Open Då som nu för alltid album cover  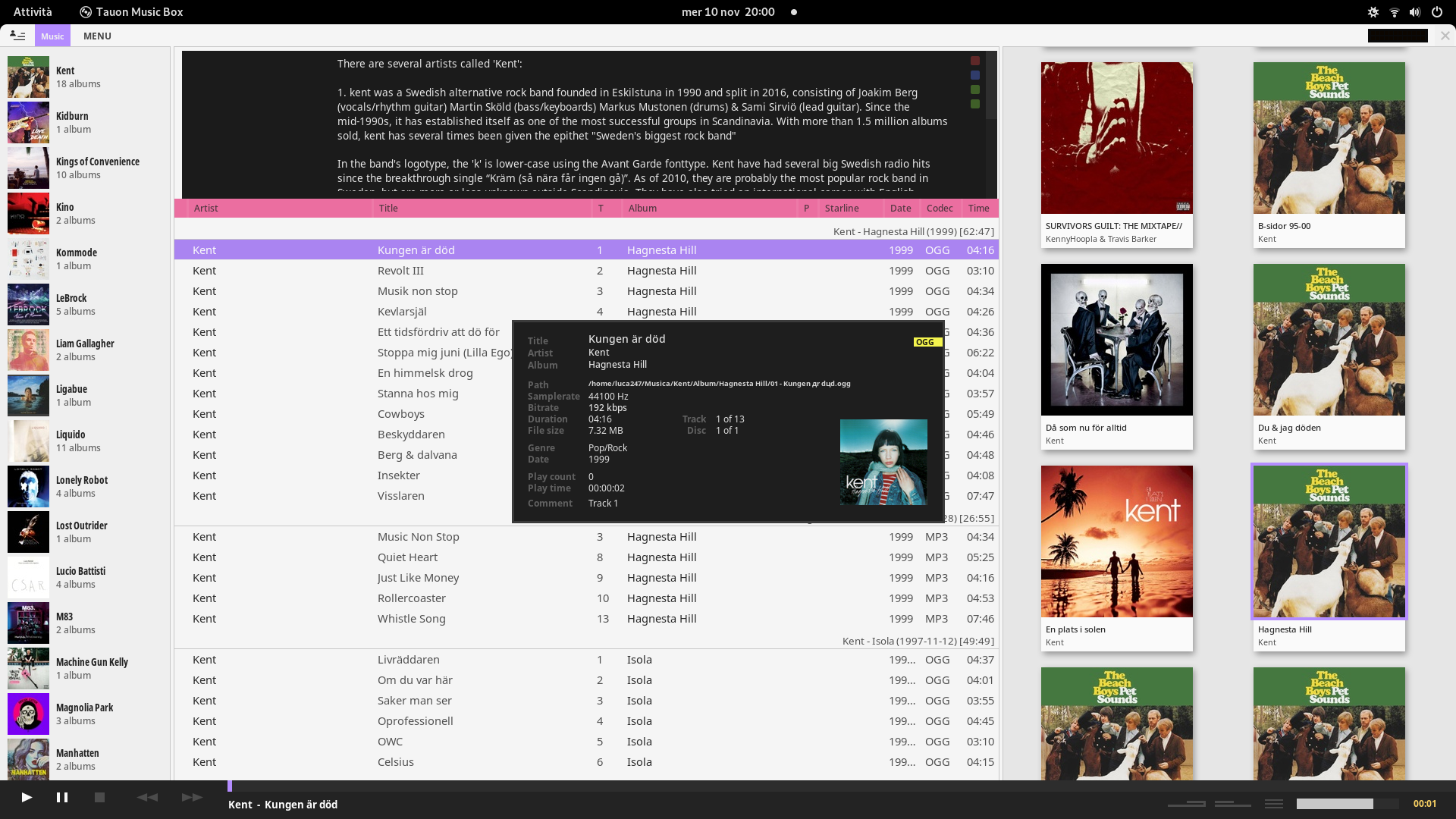1117,340
